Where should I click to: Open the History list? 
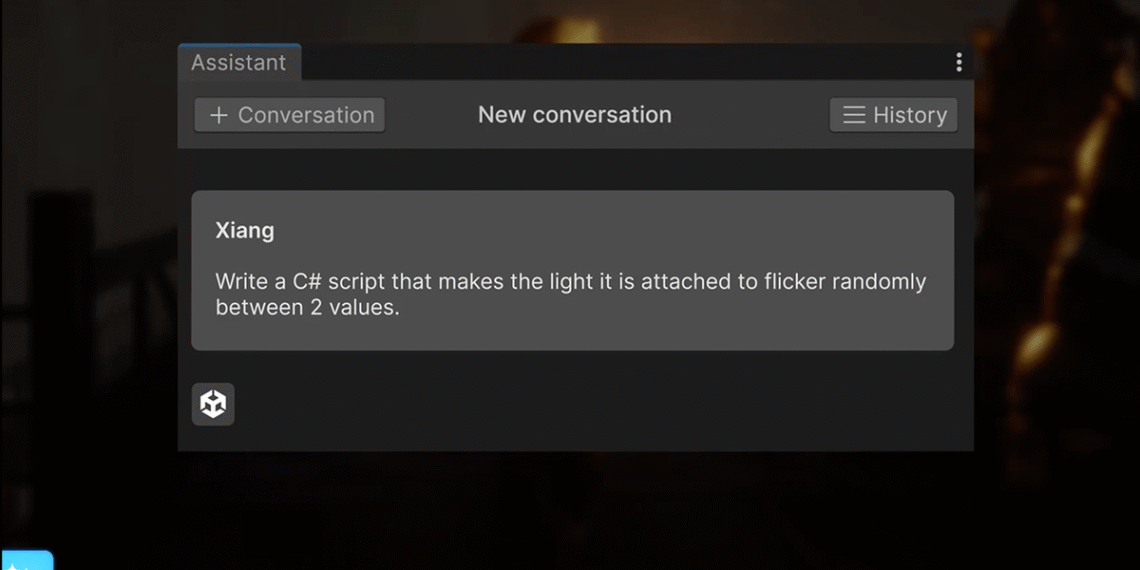coord(893,115)
